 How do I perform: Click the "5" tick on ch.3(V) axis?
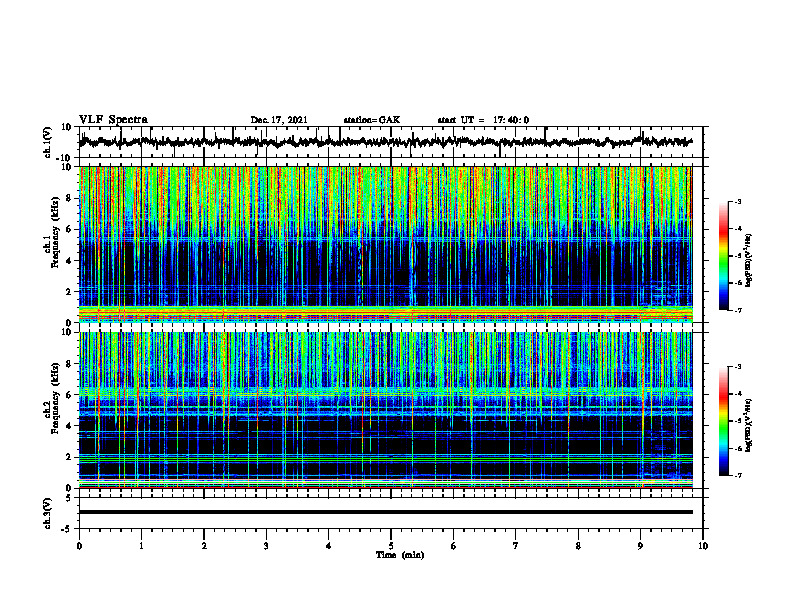[x=69, y=498]
